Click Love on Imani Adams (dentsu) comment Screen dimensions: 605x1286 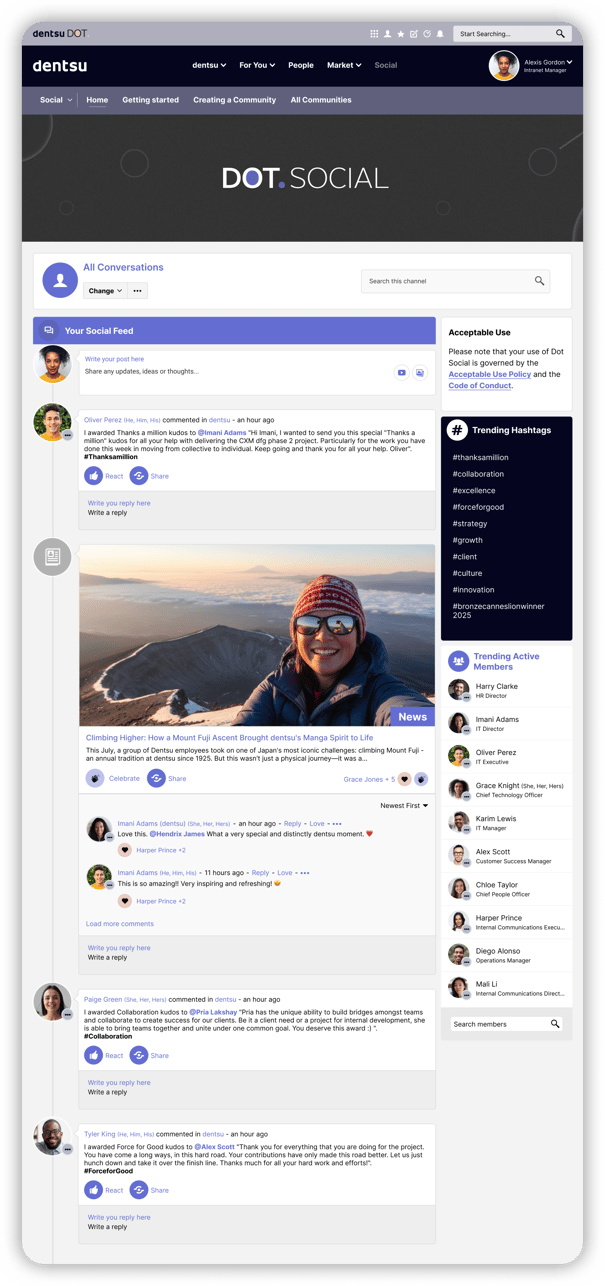317,824
